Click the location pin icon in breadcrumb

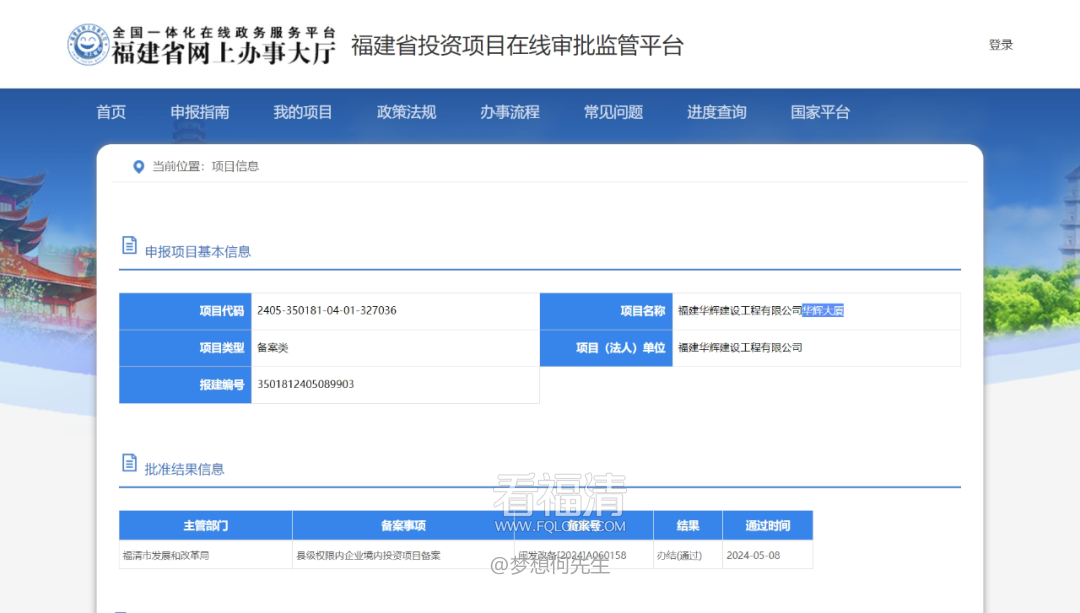pyautogui.click(x=139, y=167)
